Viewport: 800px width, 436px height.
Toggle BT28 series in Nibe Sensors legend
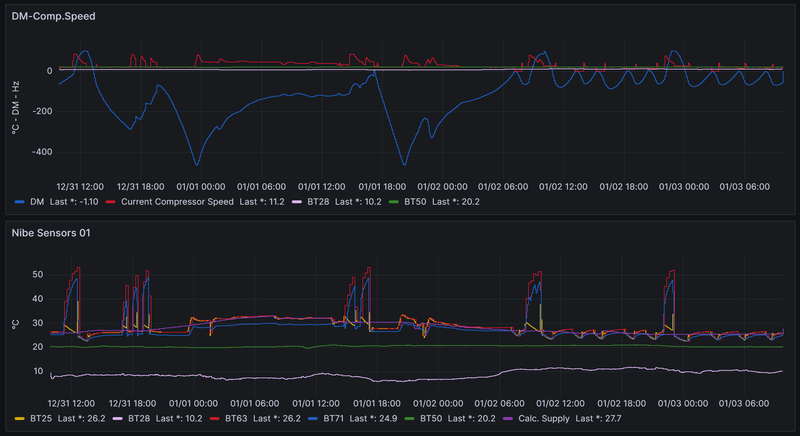click(139, 419)
